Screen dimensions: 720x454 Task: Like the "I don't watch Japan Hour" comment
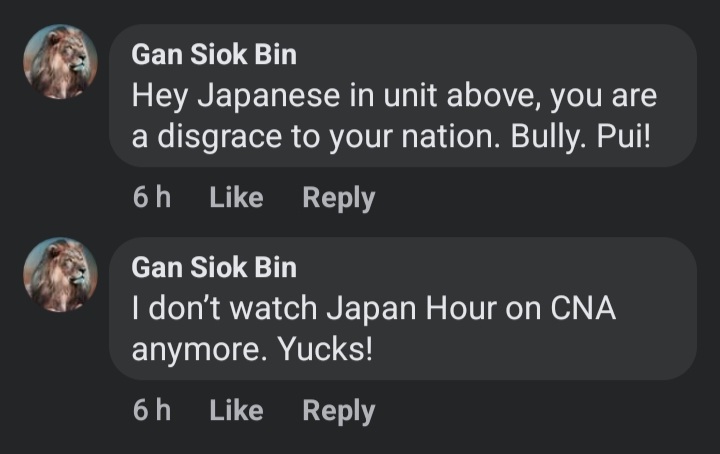click(236, 411)
